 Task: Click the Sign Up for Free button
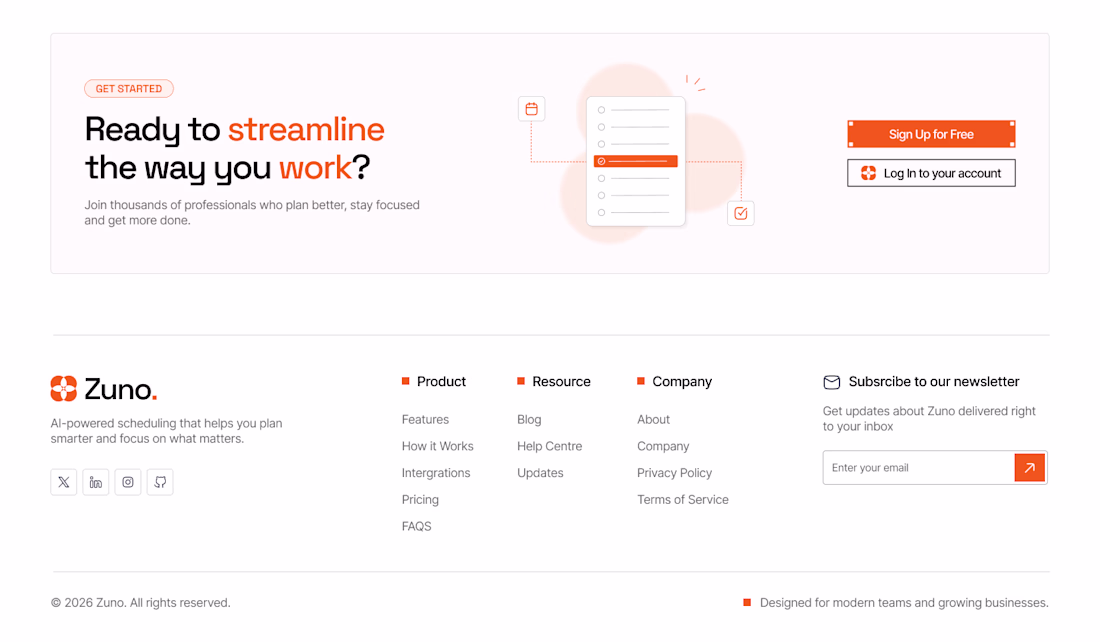click(931, 134)
